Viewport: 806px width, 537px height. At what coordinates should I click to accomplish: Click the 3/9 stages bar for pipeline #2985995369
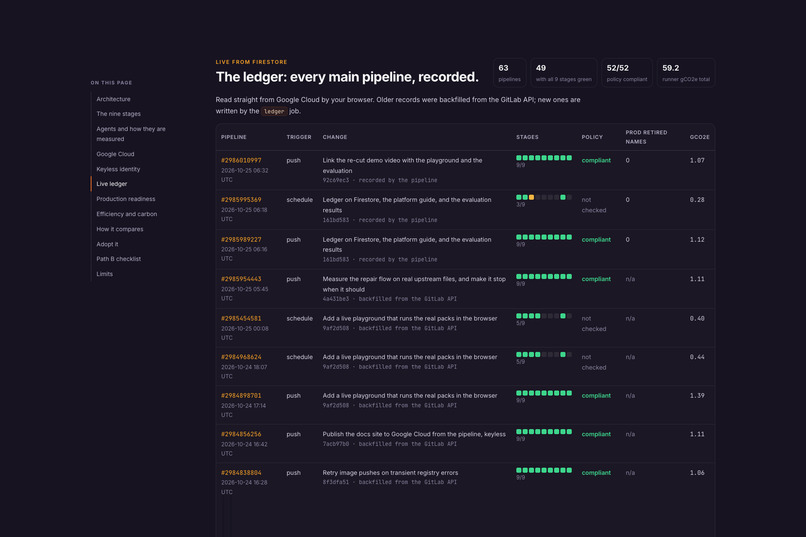(544, 197)
